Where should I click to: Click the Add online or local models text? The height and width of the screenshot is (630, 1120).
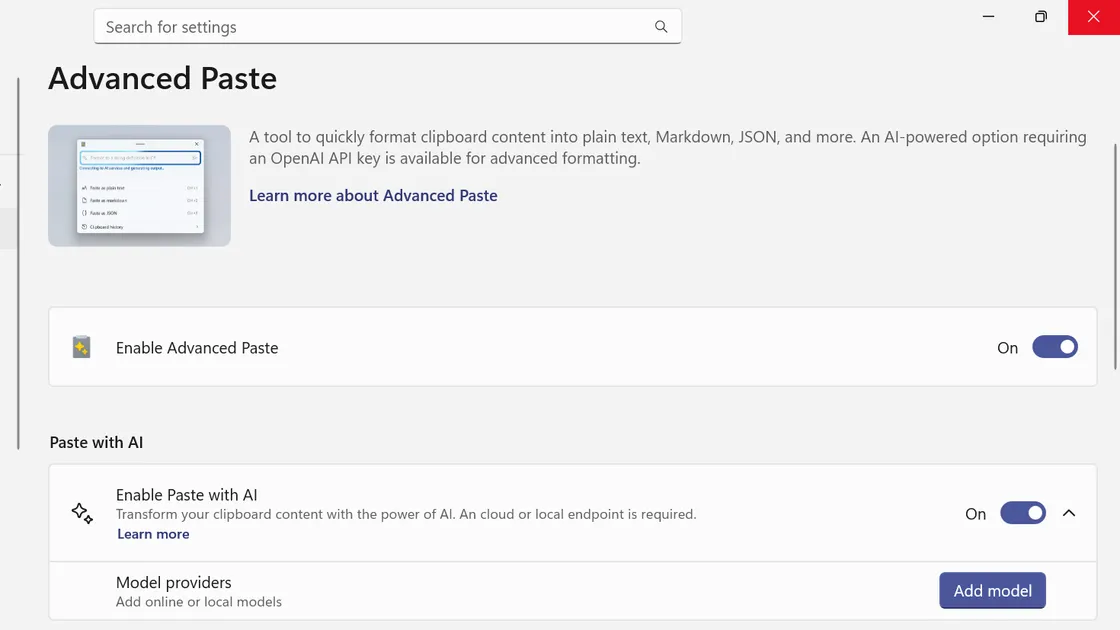[x=199, y=602]
